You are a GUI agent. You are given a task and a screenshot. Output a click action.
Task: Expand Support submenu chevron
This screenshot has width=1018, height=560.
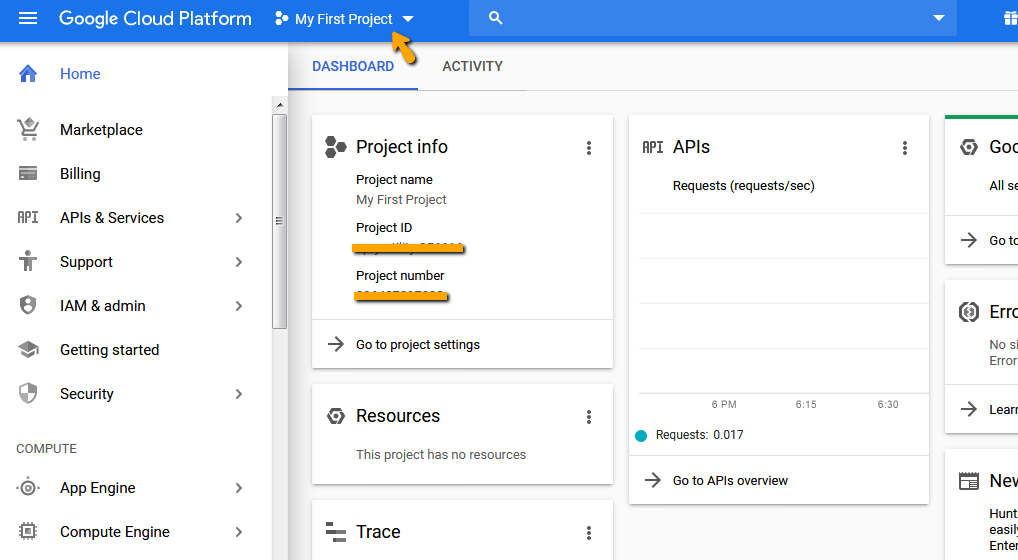[x=239, y=262]
